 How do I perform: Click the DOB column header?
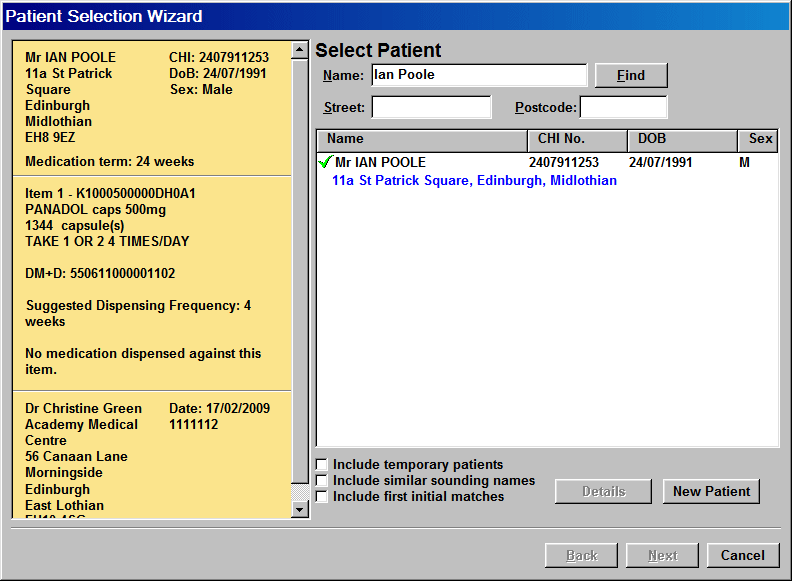pyautogui.click(x=681, y=139)
